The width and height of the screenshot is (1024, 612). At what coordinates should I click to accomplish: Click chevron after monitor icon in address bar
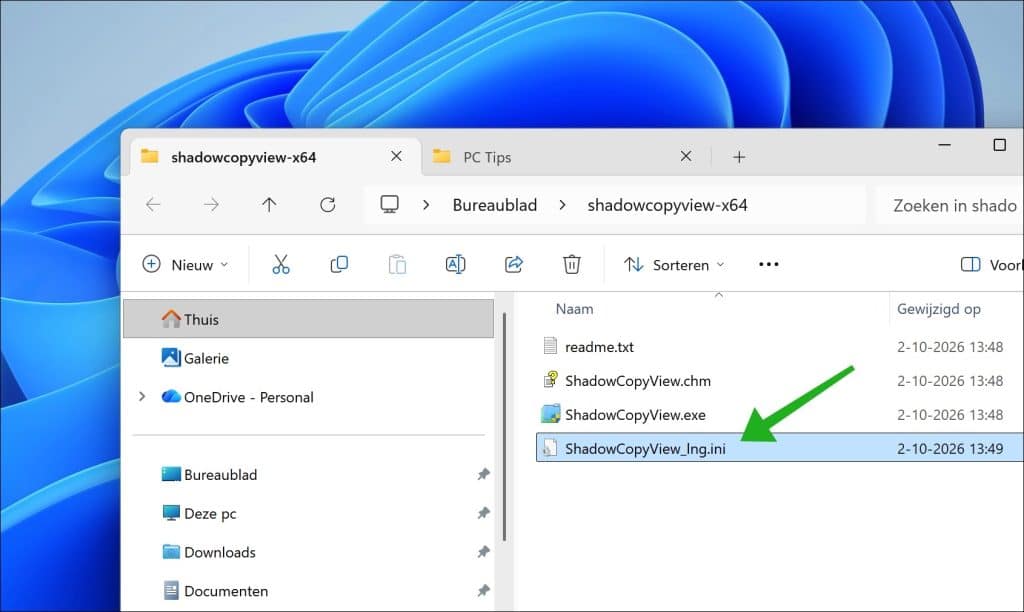click(x=426, y=205)
